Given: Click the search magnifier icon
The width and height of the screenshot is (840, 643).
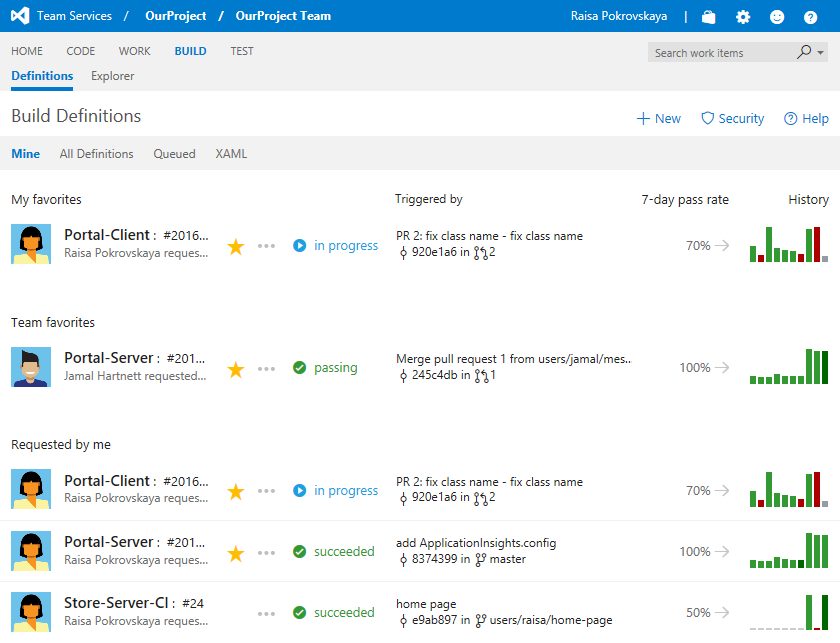Looking at the screenshot, I should [804, 52].
